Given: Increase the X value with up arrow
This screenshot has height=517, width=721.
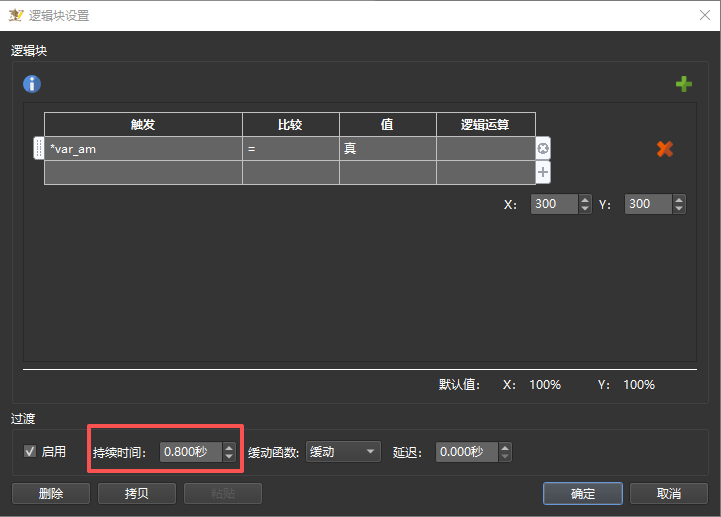Looking at the screenshot, I should click(585, 199).
